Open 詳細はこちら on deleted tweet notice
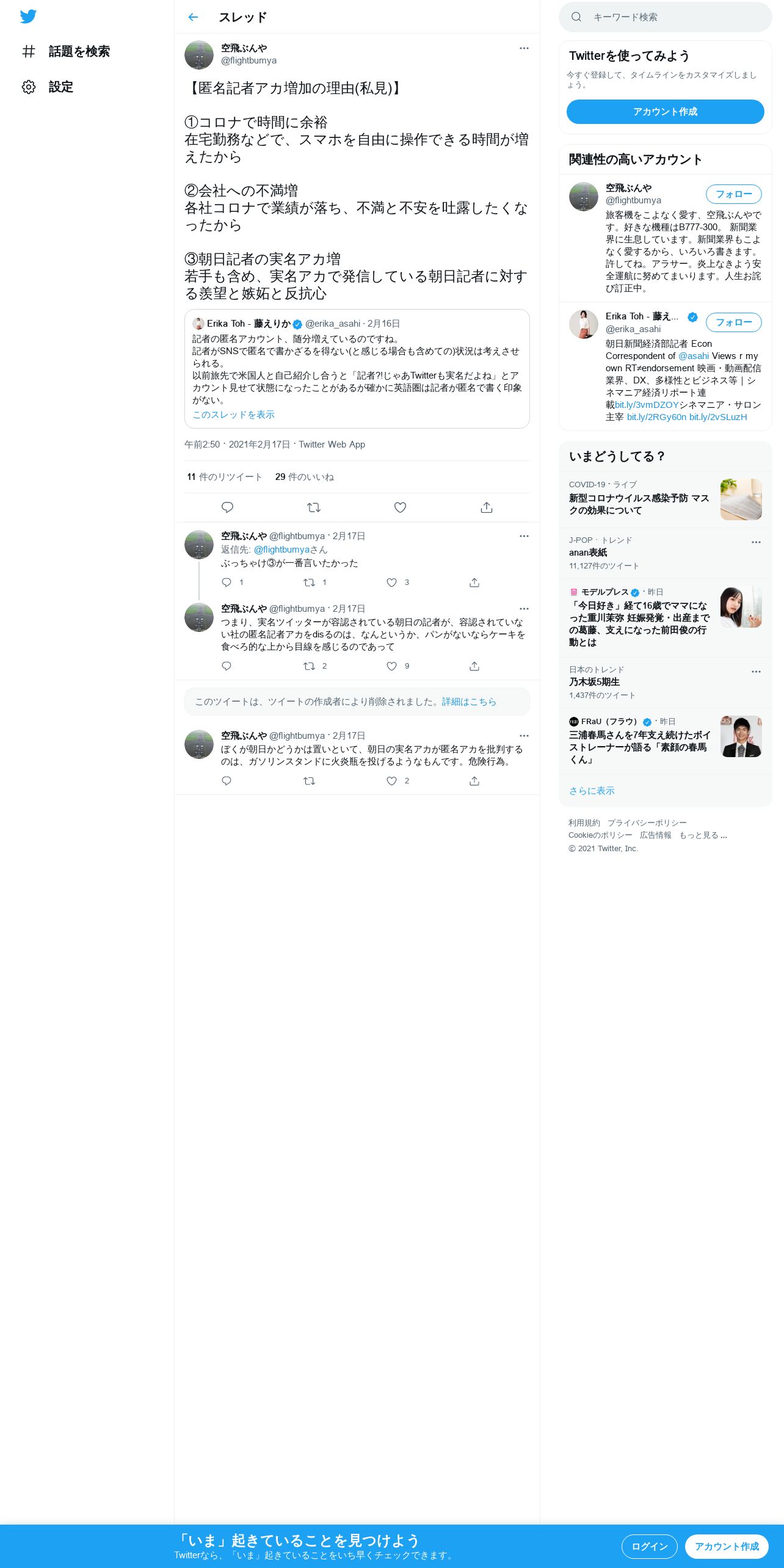784x1568 pixels. (x=469, y=702)
